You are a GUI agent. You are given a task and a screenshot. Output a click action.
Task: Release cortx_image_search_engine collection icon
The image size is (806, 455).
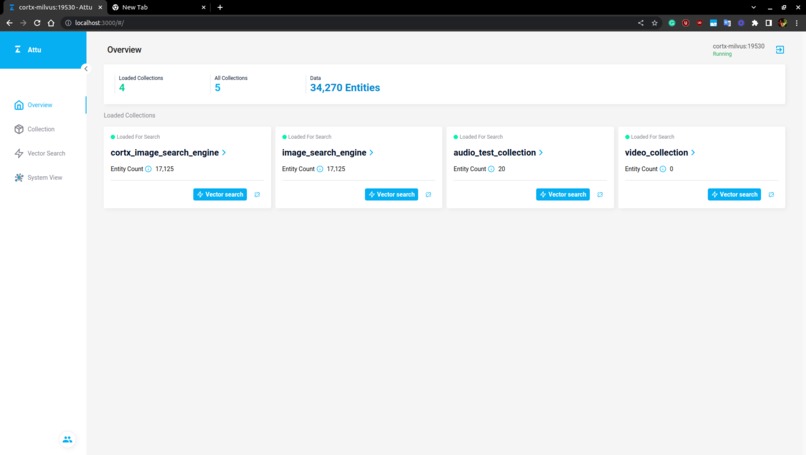[257, 194]
